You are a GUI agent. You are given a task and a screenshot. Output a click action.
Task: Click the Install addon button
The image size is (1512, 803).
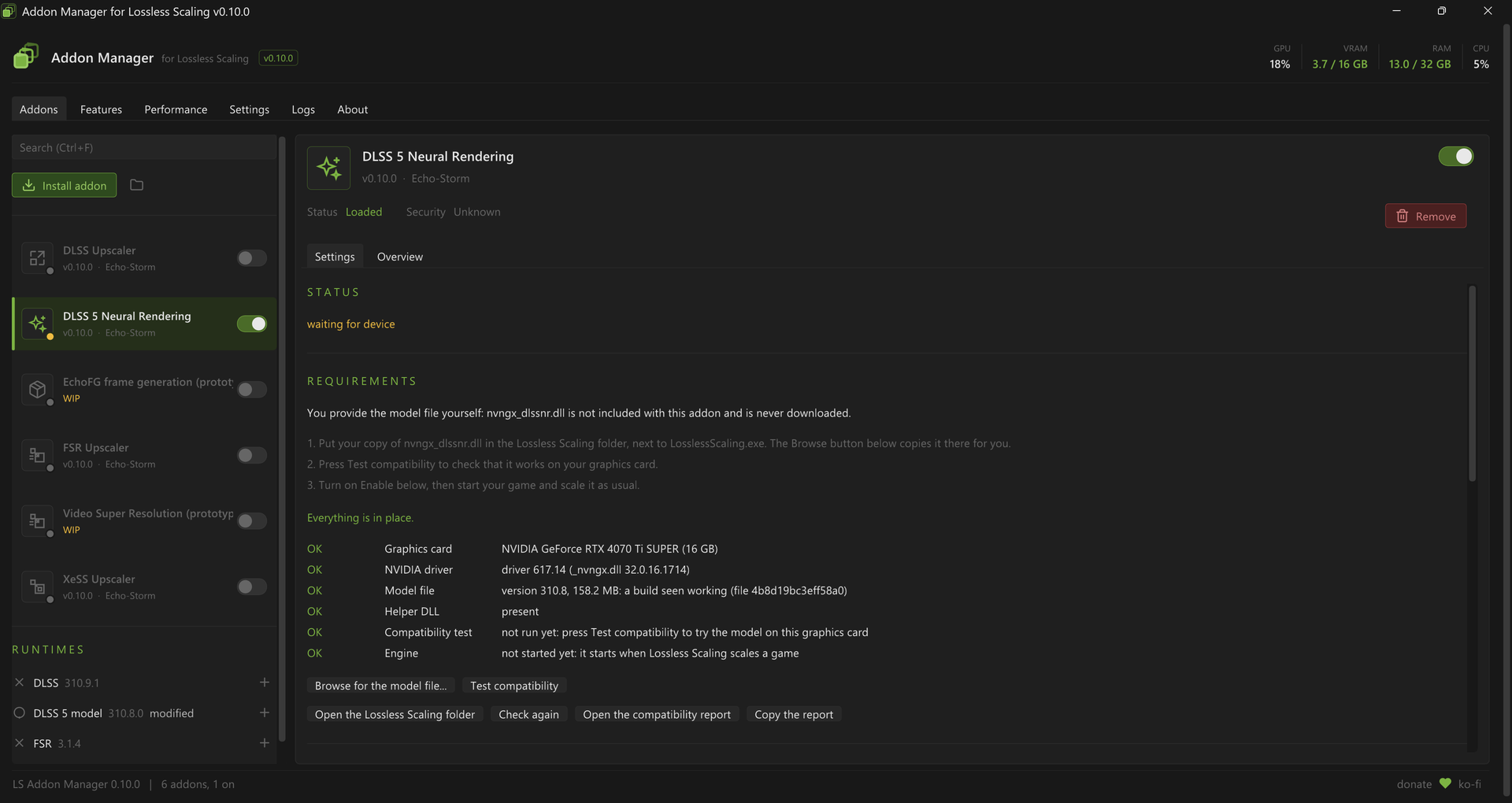tap(65, 185)
